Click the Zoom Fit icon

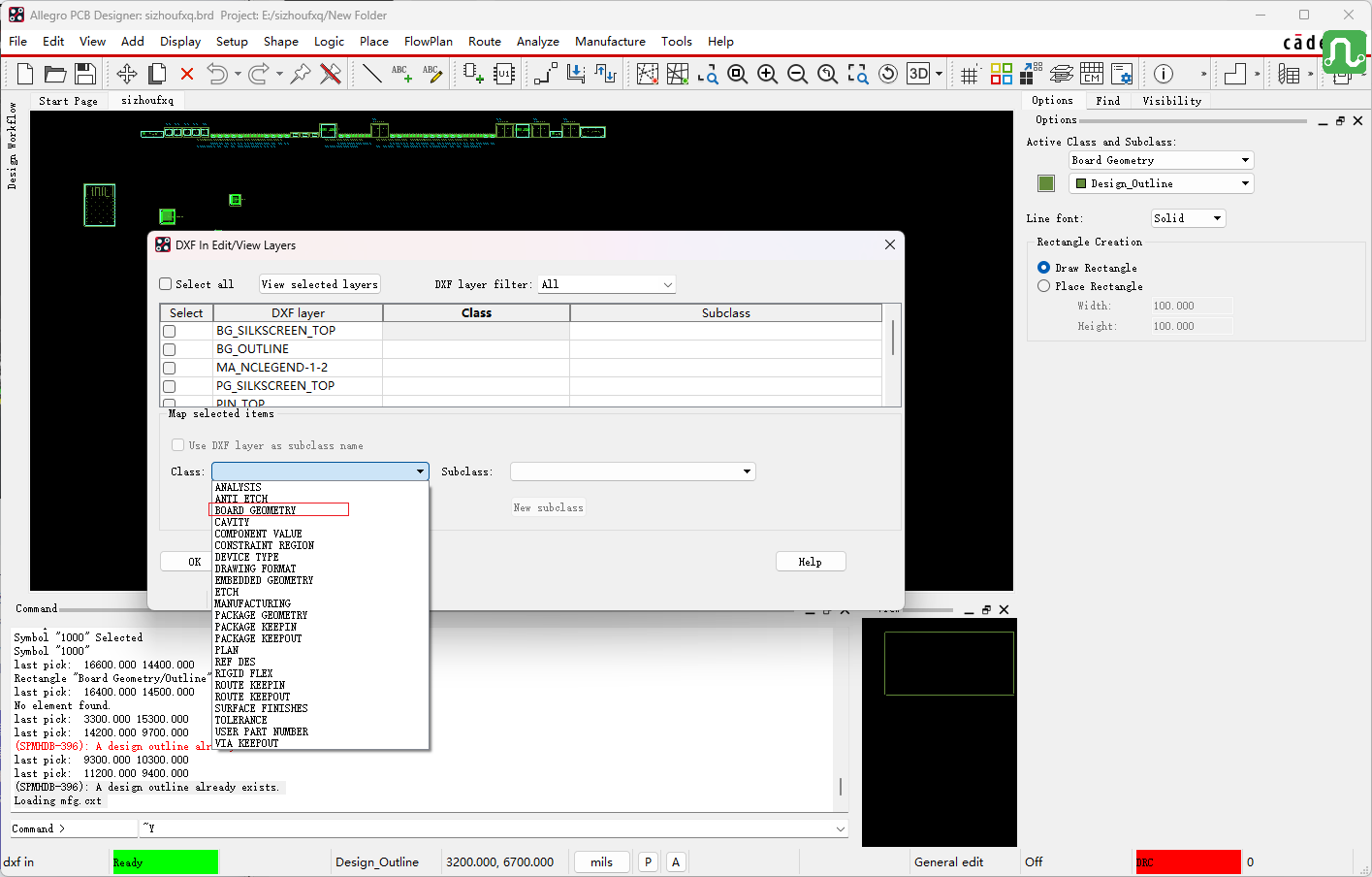pyautogui.click(x=738, y=74)
